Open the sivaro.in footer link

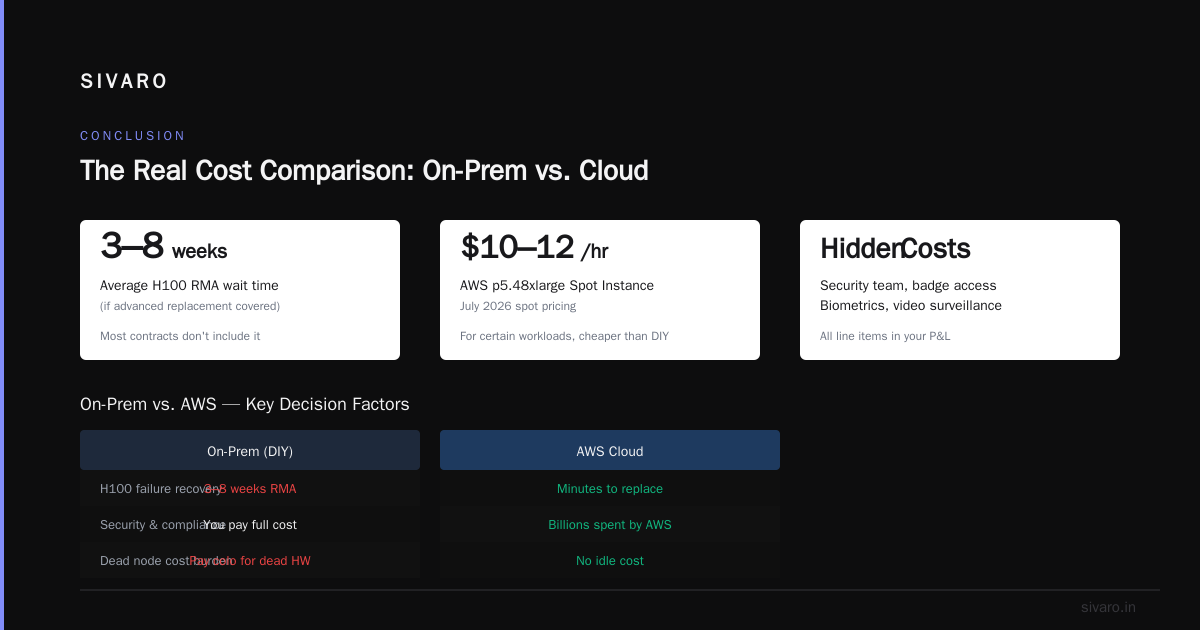point(1108,607)
